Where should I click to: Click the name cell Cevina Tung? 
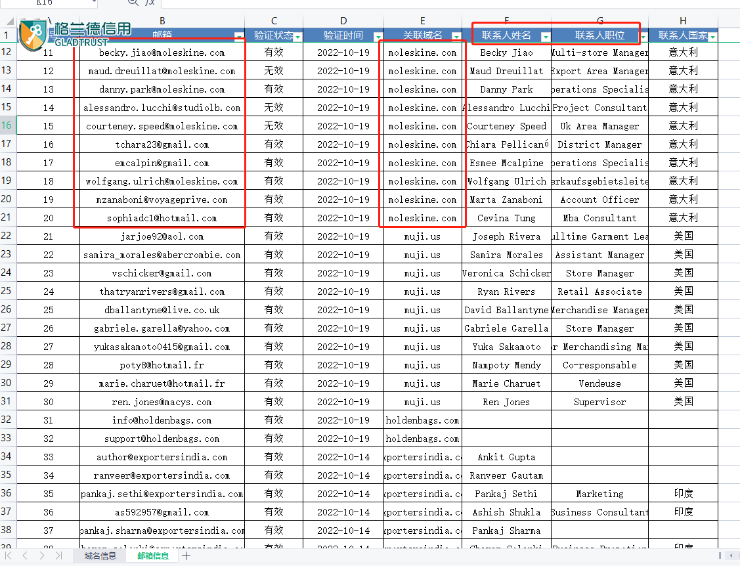tap(506, 218)
